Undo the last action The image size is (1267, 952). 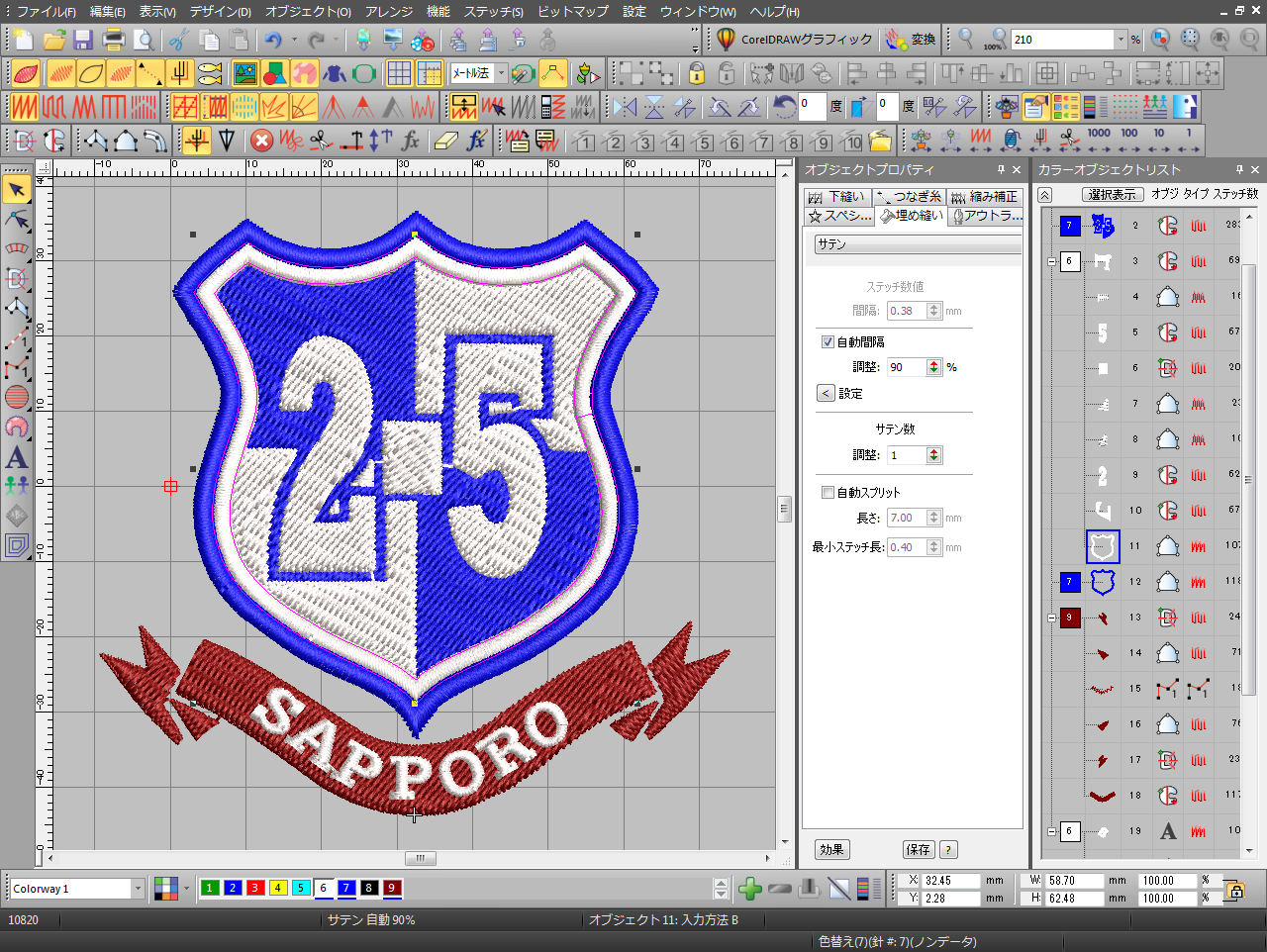click(x=273, y=40)
